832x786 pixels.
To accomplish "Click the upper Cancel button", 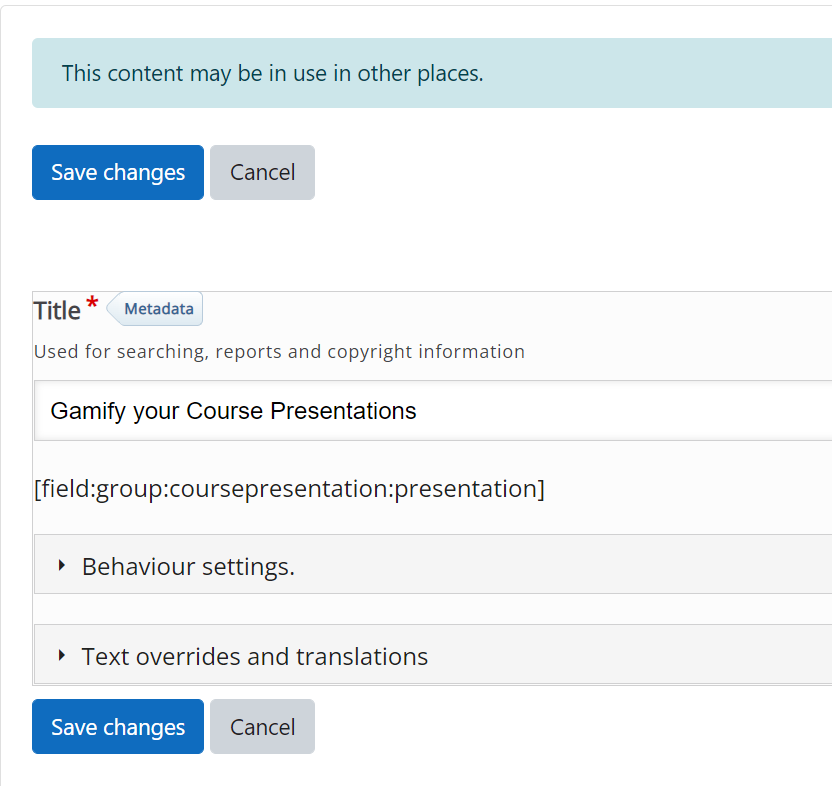I will point(262,172).
